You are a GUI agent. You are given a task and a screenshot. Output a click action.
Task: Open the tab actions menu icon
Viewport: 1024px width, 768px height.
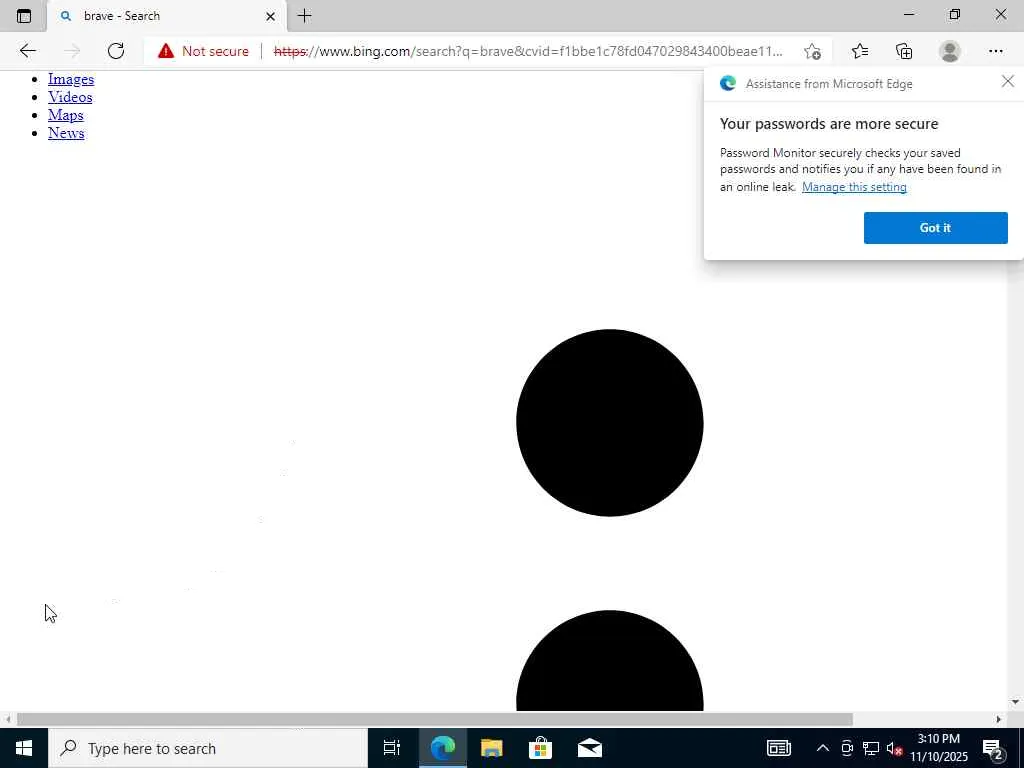tap(24, 16)
